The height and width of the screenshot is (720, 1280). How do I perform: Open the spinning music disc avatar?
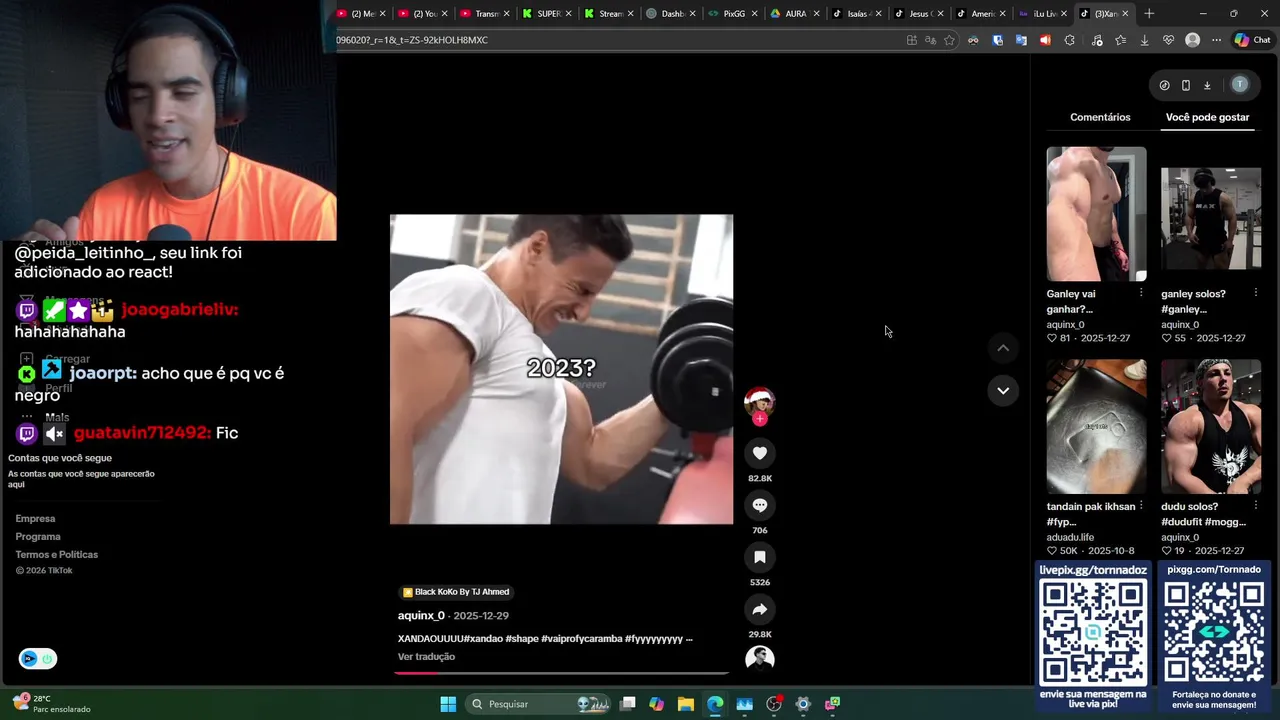[x=760, y=658]
